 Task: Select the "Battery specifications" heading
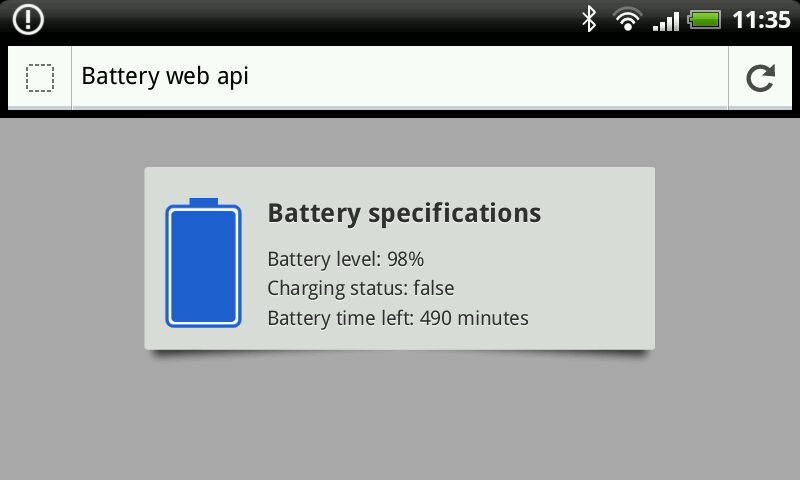click(404, 213)
